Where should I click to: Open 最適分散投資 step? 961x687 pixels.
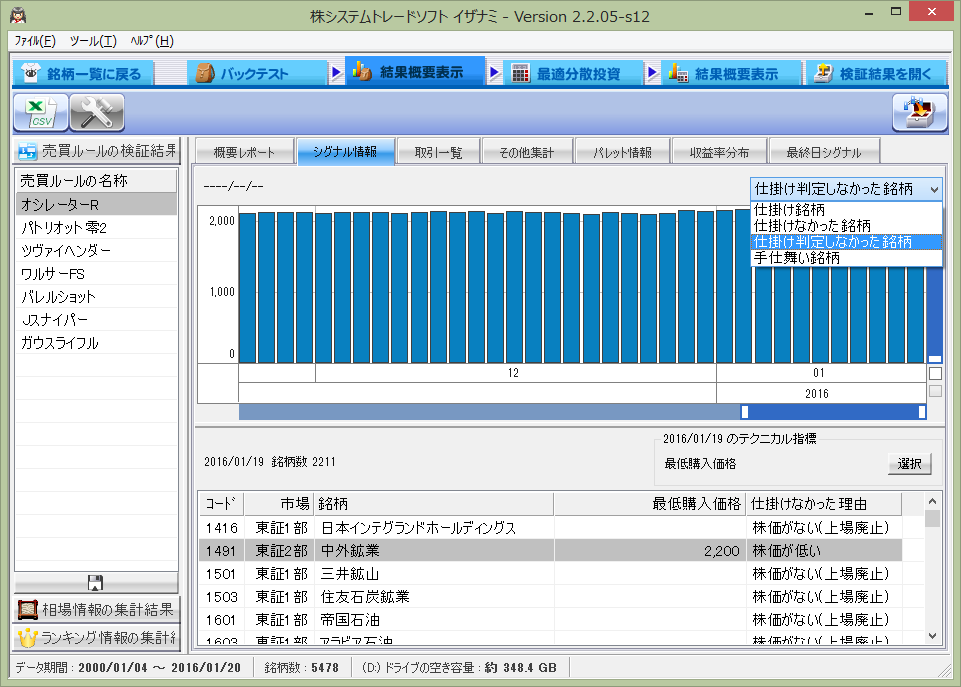click(x=573, y=74)
